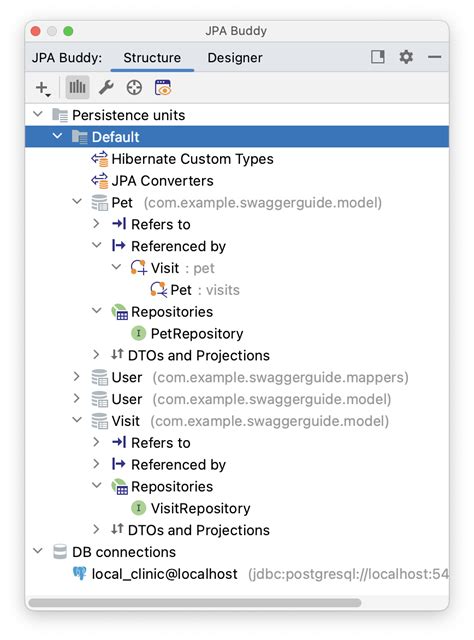Viewport: 474px width, 640px height.
Task: Select the Pet entity row text
Action: 122,202
